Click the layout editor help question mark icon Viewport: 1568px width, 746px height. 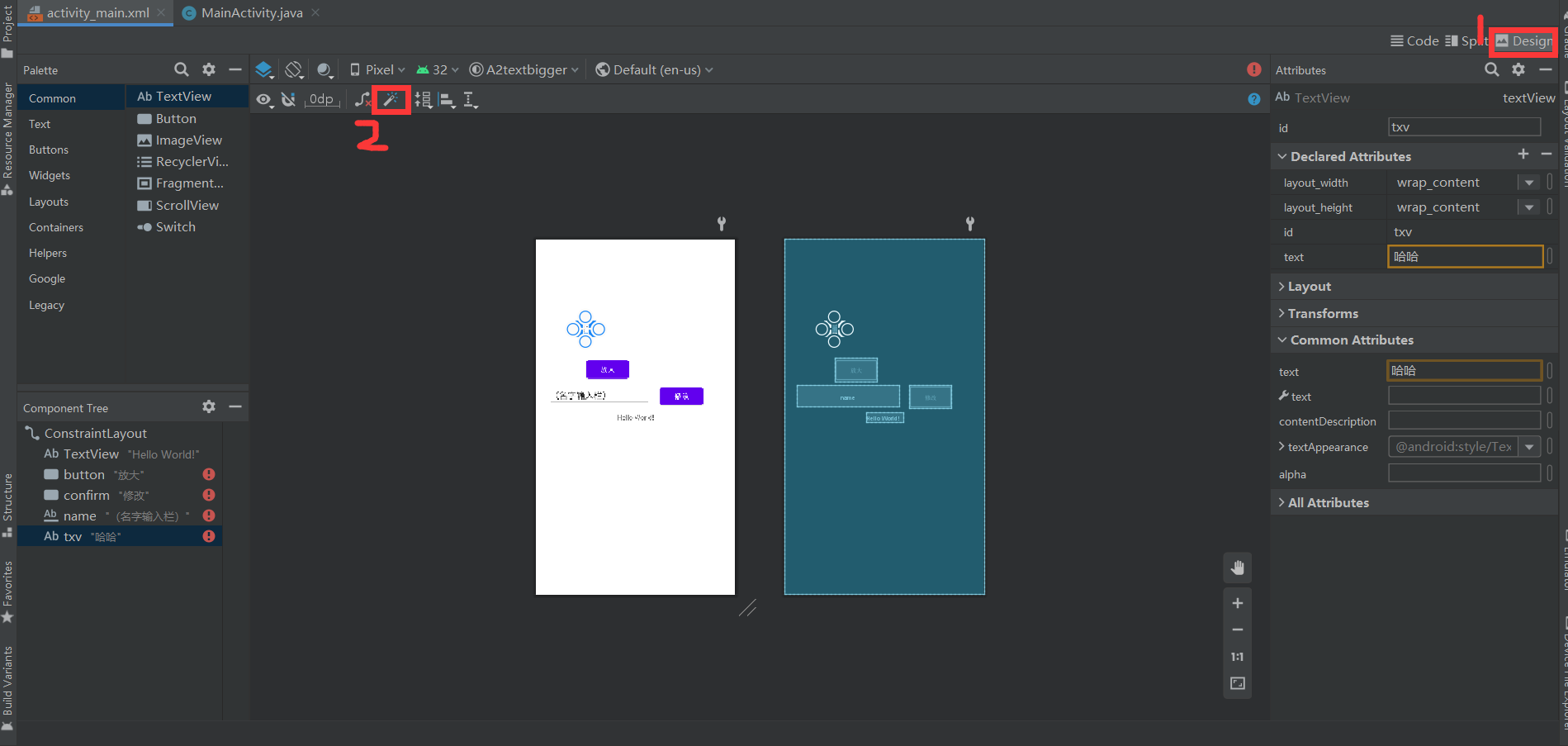pos(1254,99)
